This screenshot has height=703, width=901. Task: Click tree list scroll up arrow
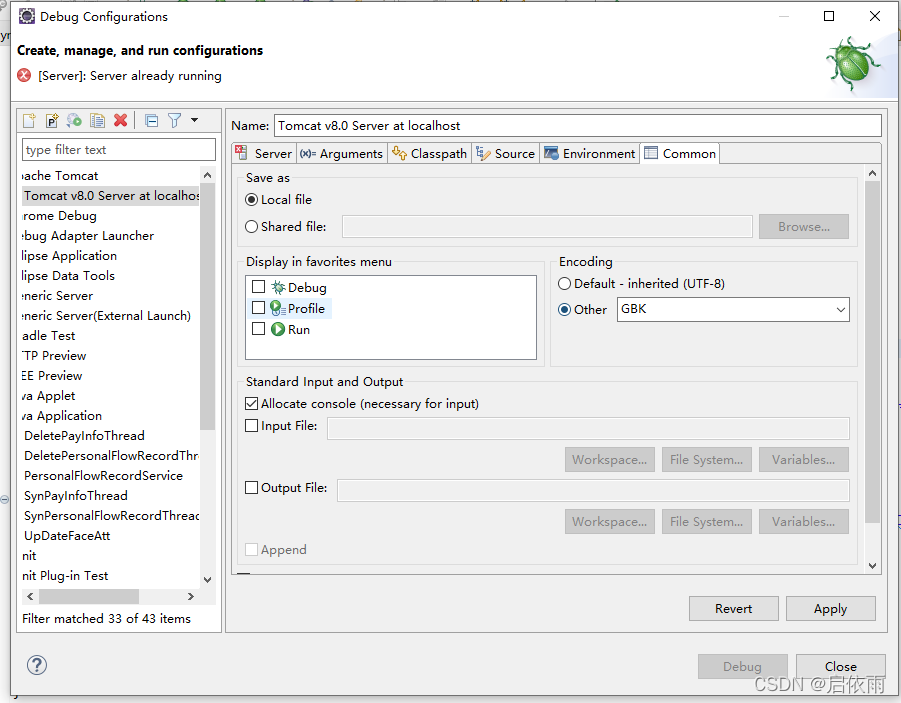[x=207, y=175]
